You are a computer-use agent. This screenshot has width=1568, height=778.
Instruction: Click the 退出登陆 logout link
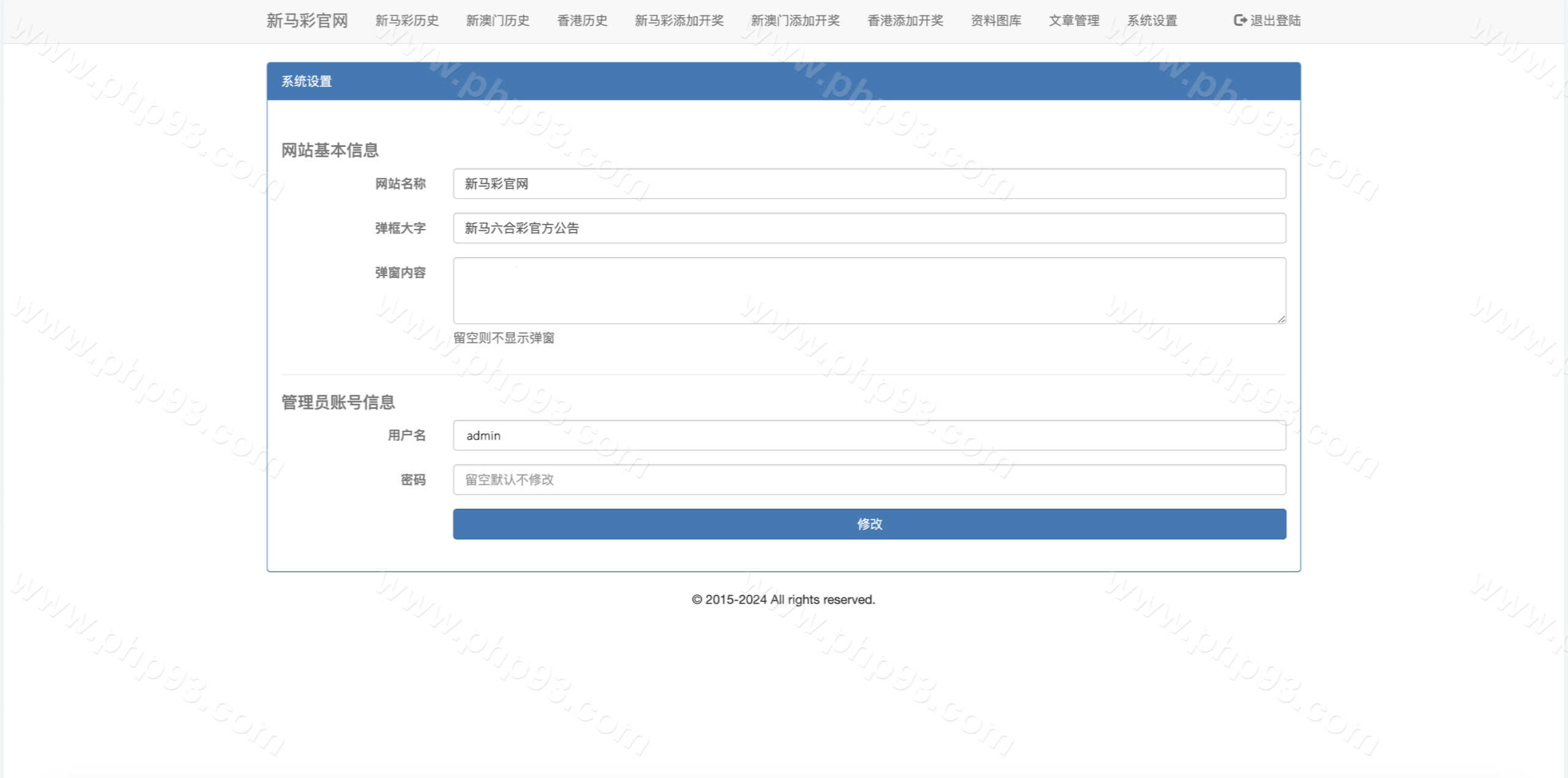[1275, 20]
